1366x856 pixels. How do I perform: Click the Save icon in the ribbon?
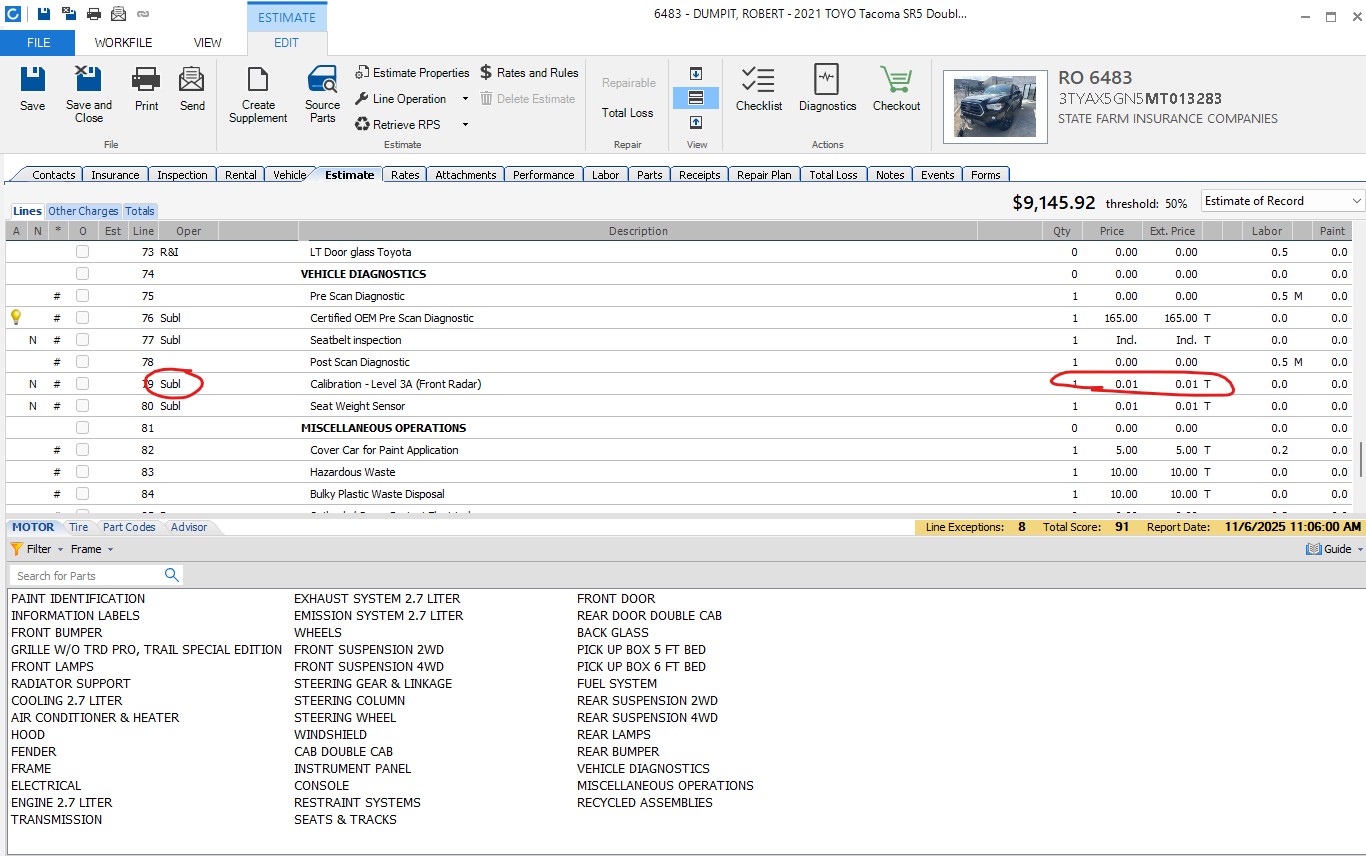pyautogui.click(x=32, y=88)
